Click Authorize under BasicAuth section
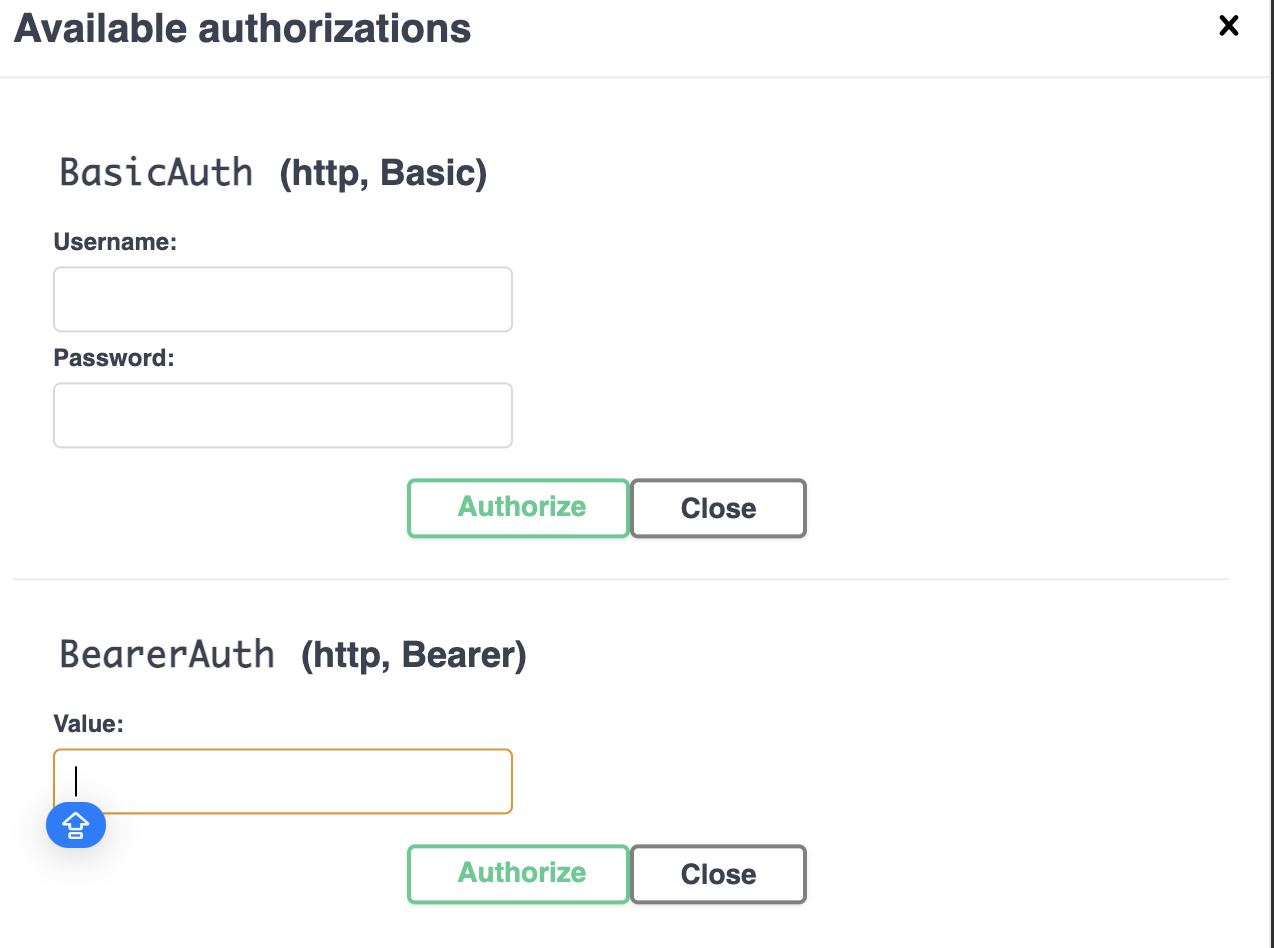The width and height of the screenshot is (1274, 948). pos(518,508)
